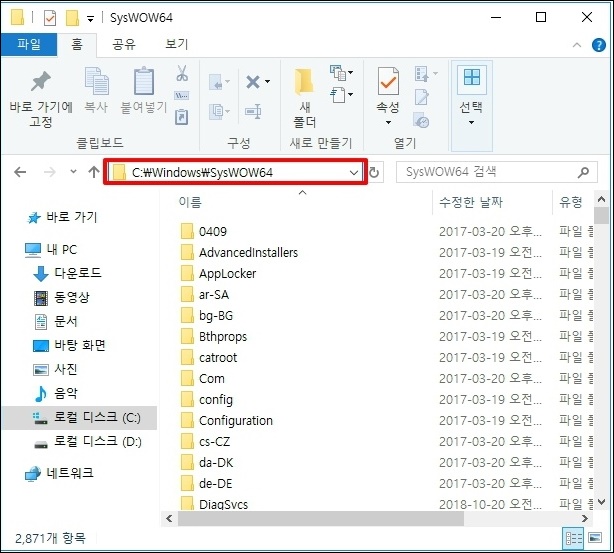This screenshot has width=614, height=553.
Task: Sort by 유형 column header
Action: click(573, 202)
